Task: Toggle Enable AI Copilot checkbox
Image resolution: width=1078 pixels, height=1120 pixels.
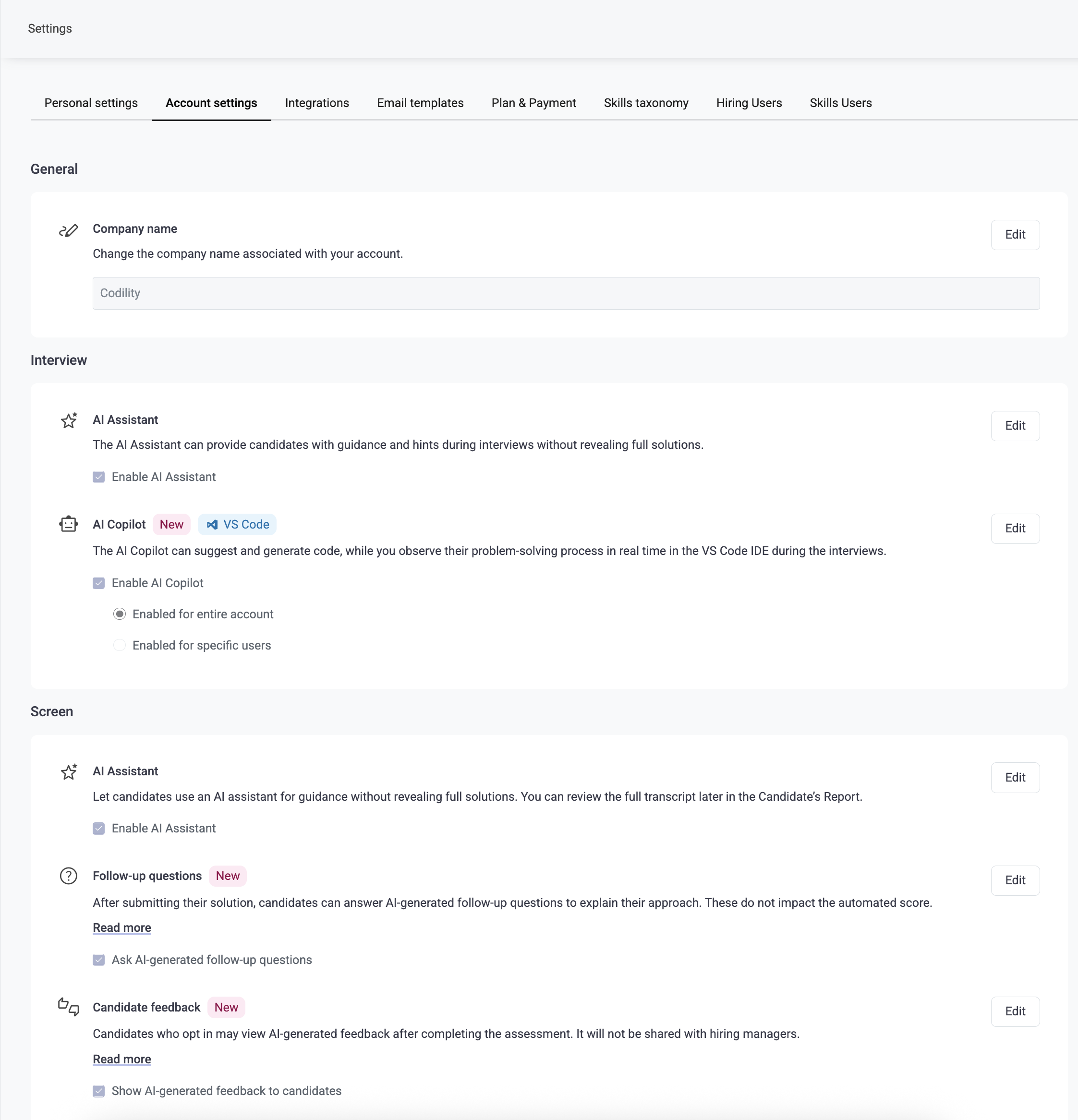Action: (99, 583)
